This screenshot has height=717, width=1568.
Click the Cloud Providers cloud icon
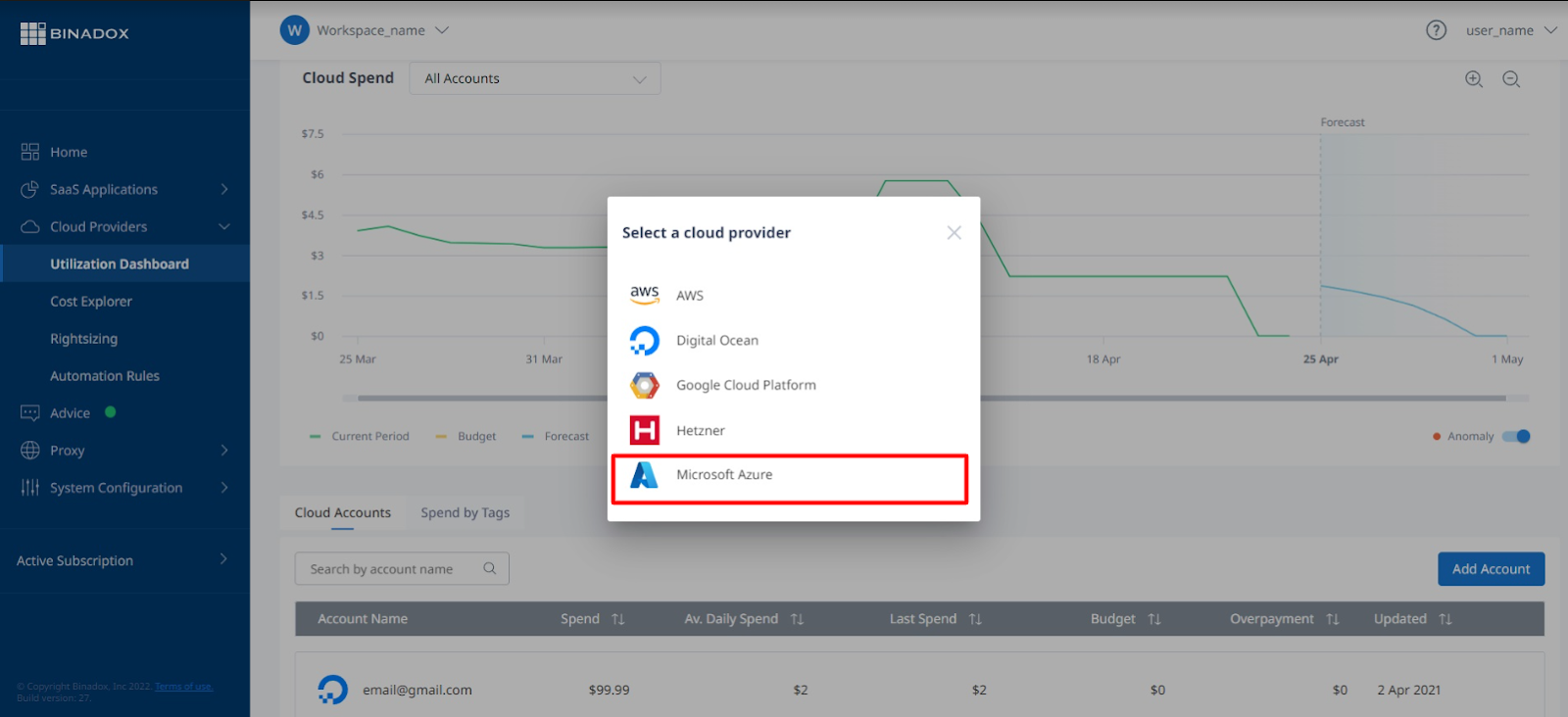(x=29, y=226)
